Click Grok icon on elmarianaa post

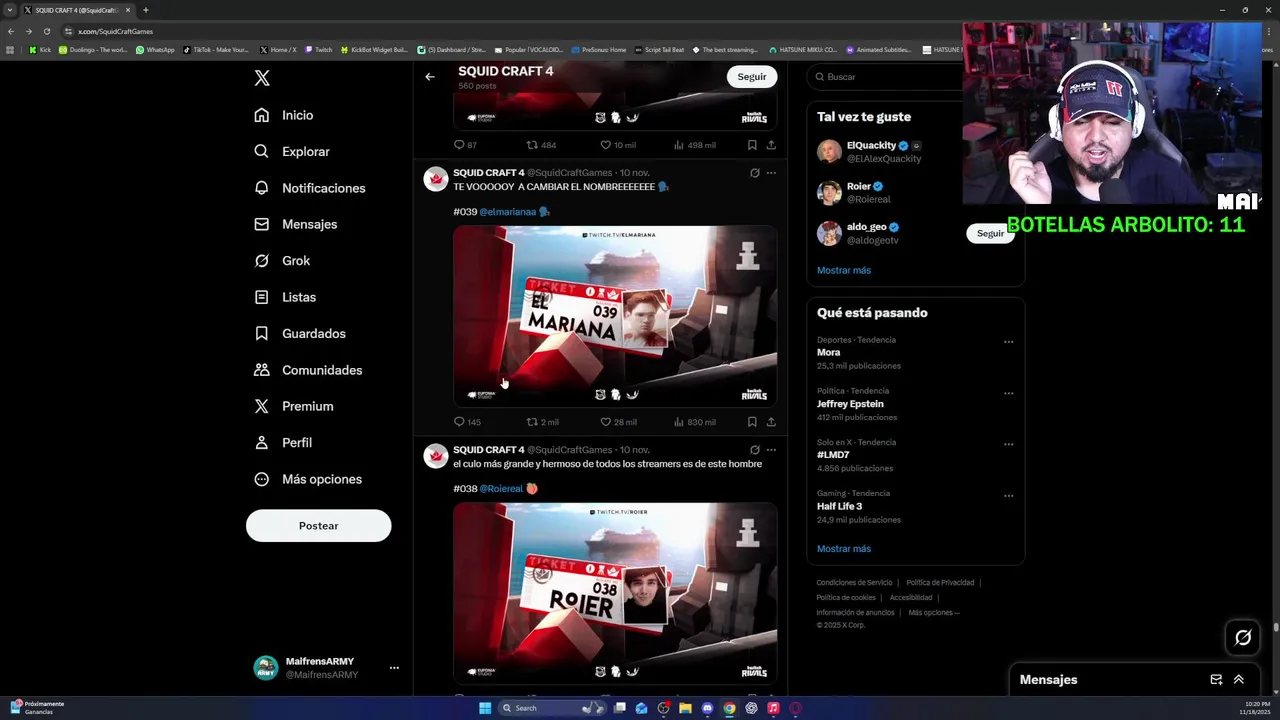coord(755,173)
